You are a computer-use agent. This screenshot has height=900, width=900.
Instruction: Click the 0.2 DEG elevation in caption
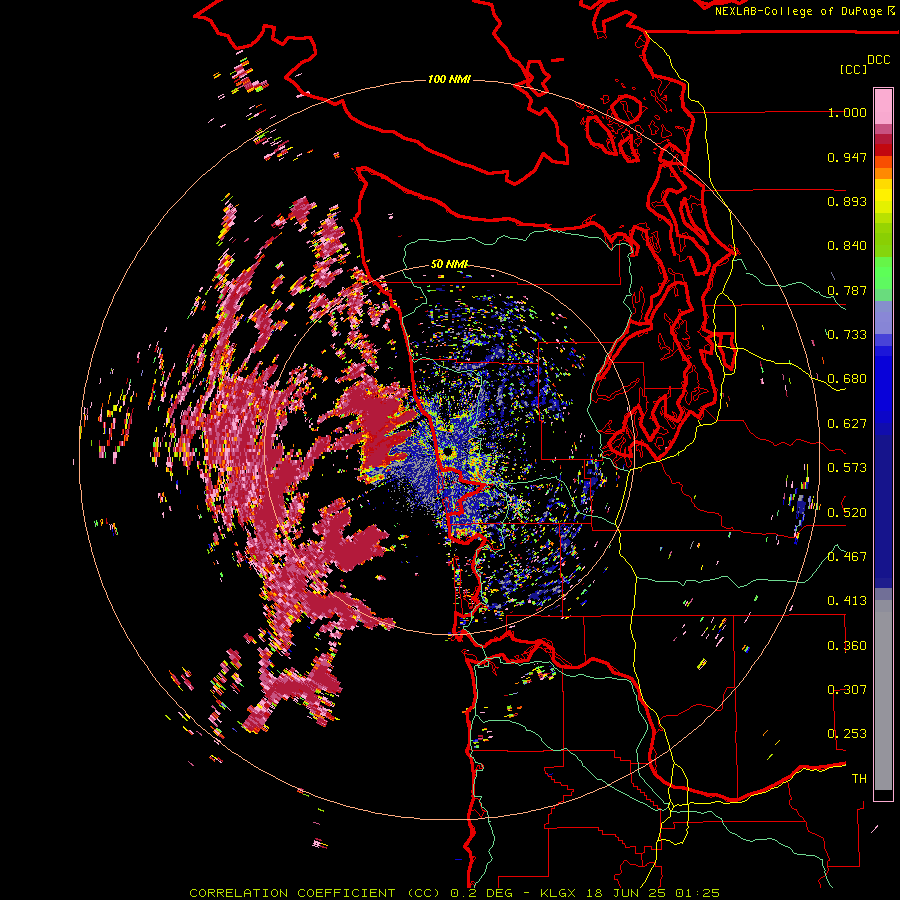pos(482,893)
